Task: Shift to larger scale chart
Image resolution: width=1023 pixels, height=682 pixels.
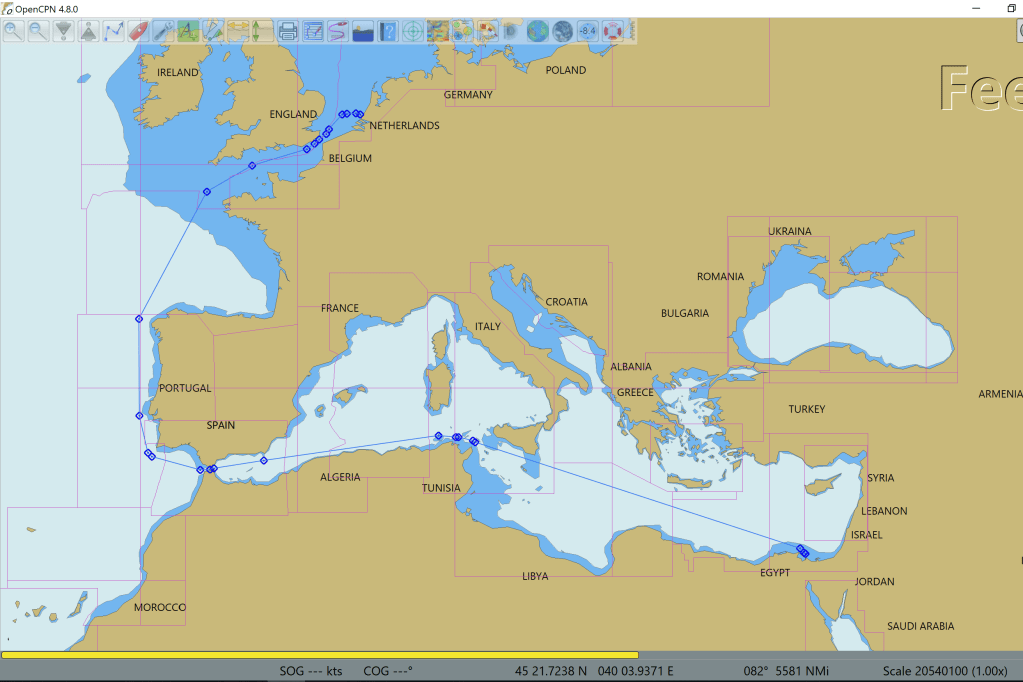Action: point(63,31)
